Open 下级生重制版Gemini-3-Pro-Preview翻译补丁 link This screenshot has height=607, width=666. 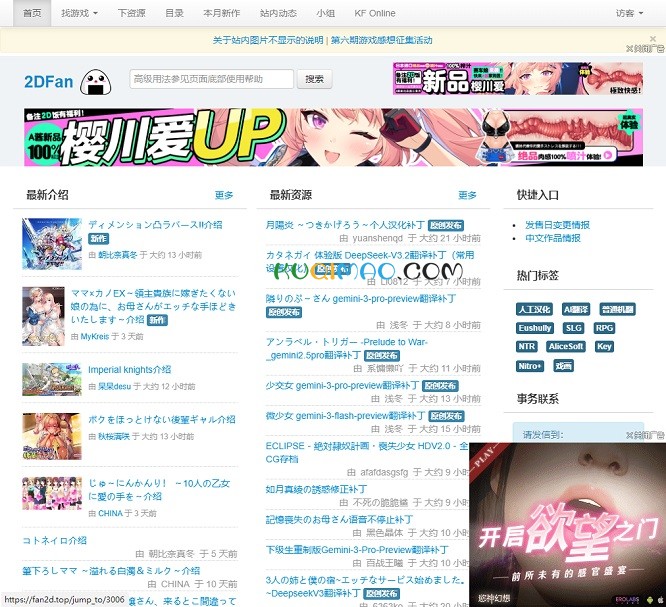click(357, 550)
